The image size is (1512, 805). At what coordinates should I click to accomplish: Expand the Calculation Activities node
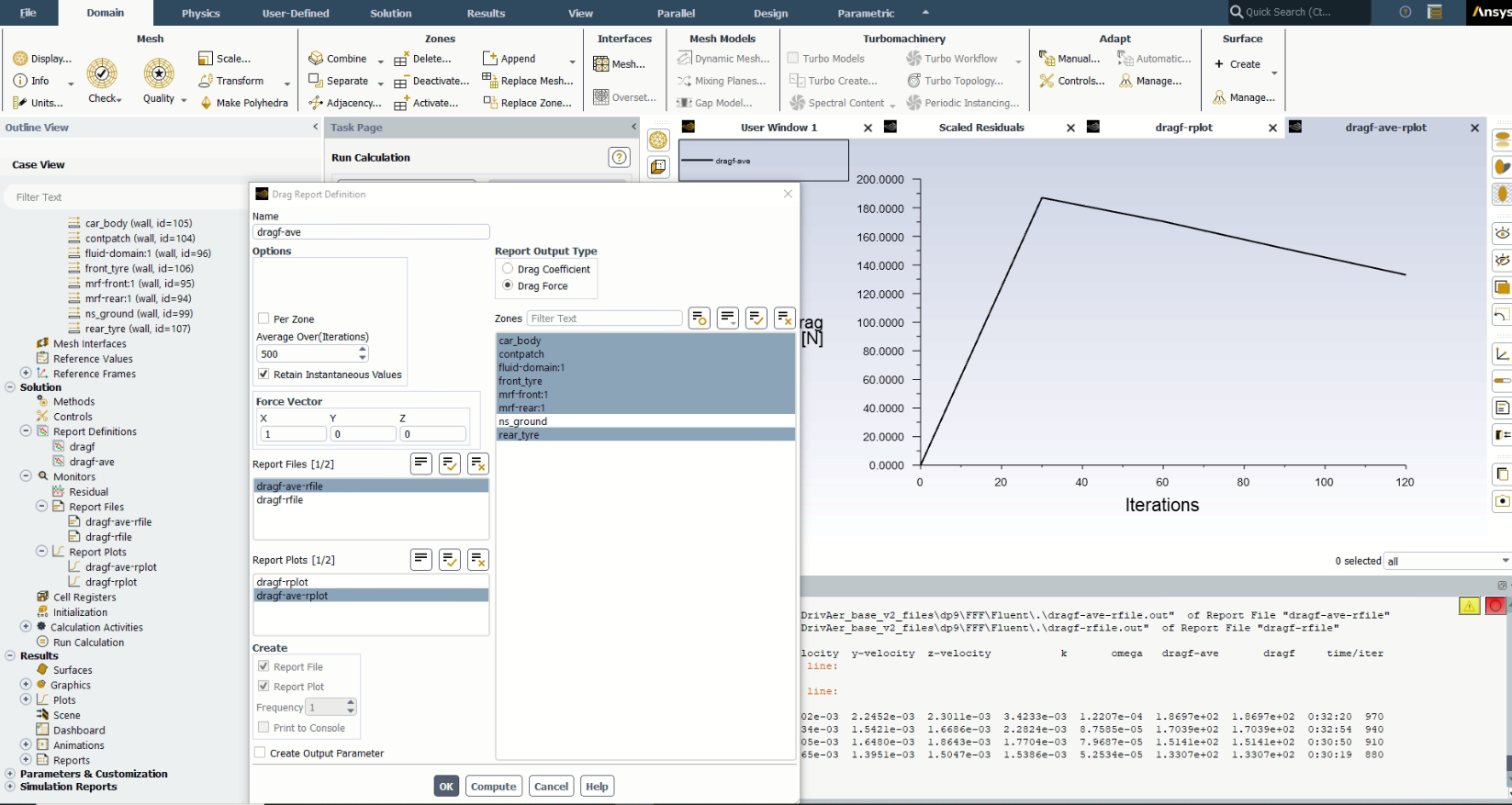click(26, 626)
